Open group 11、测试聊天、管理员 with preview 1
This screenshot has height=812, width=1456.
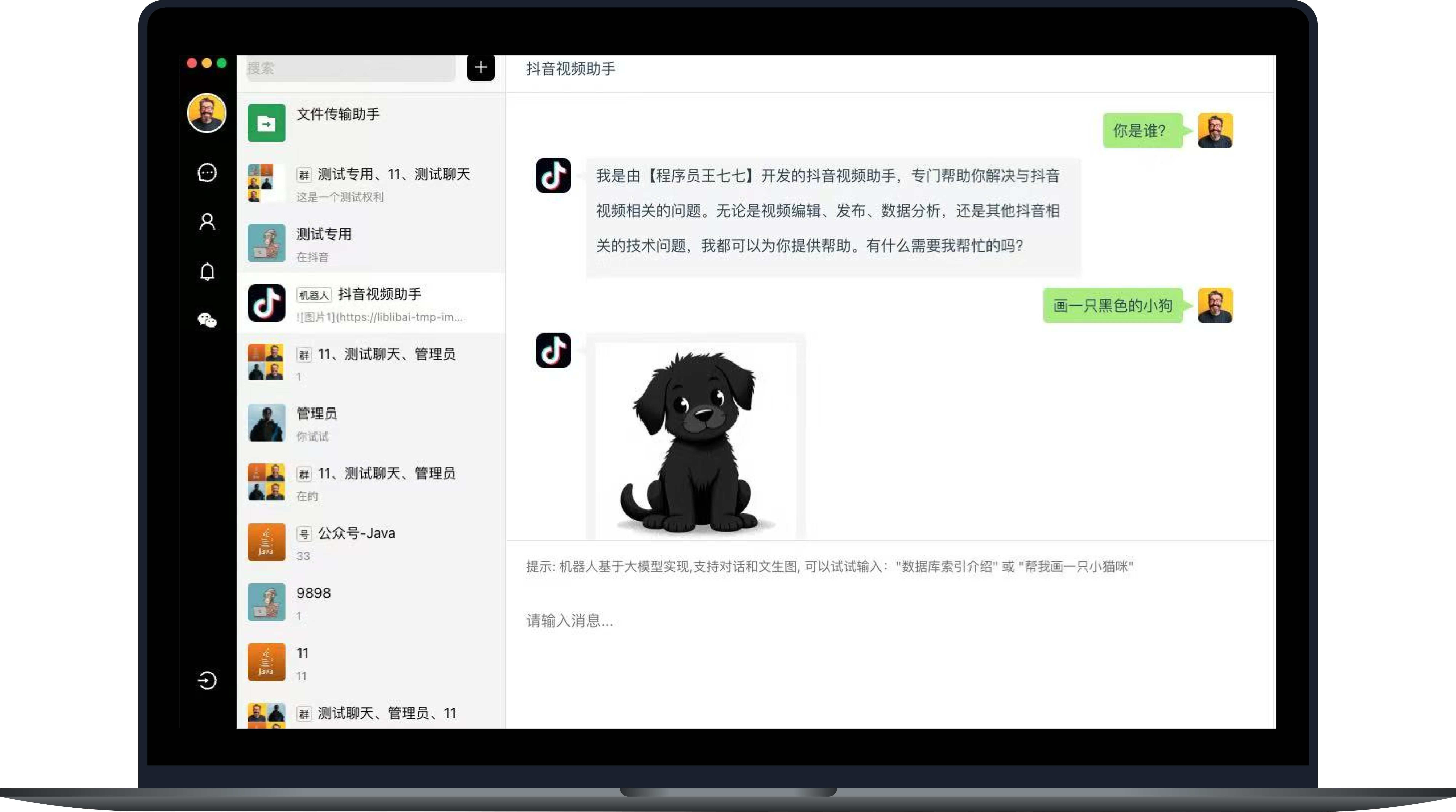(371, 362)
